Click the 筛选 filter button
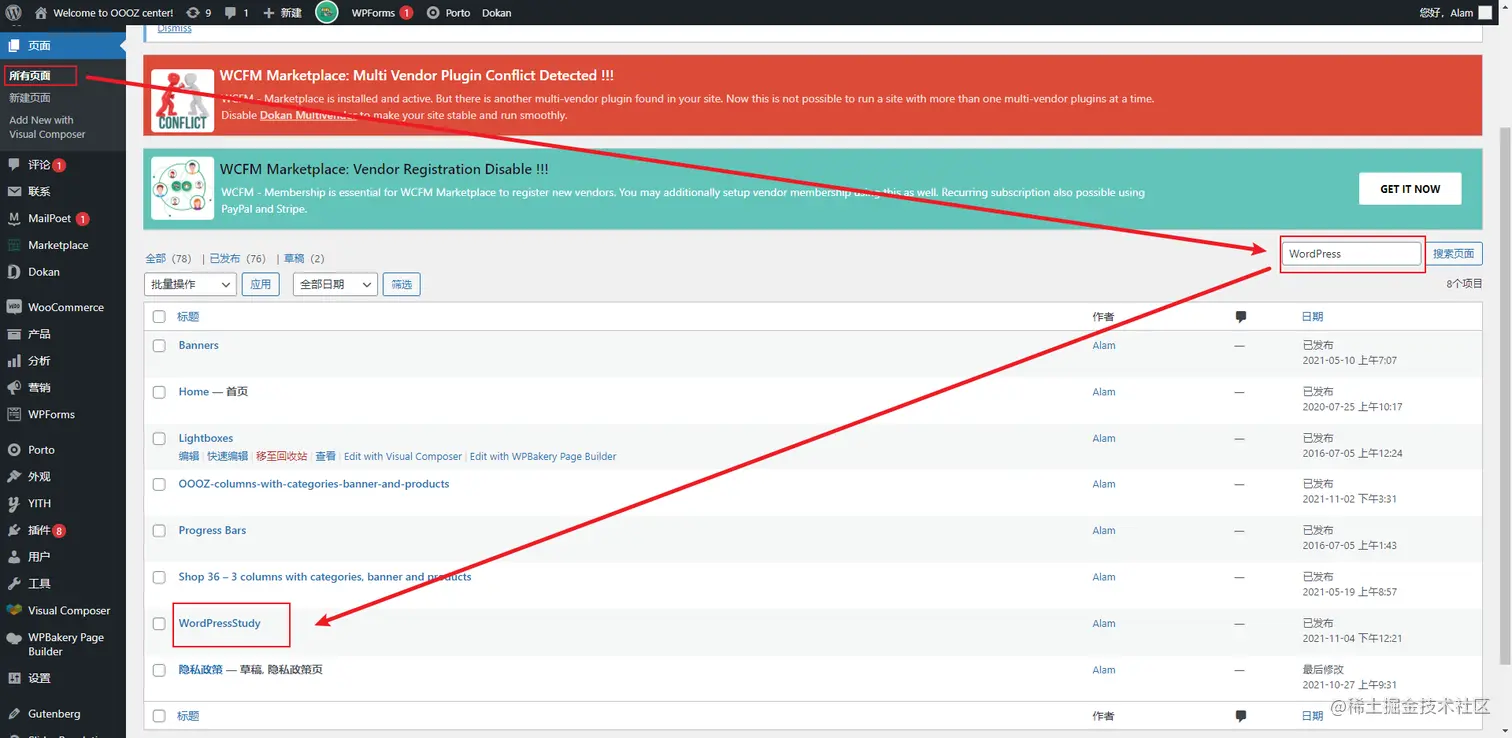Viewport: 1512px width, 738px height. point(402,284)
